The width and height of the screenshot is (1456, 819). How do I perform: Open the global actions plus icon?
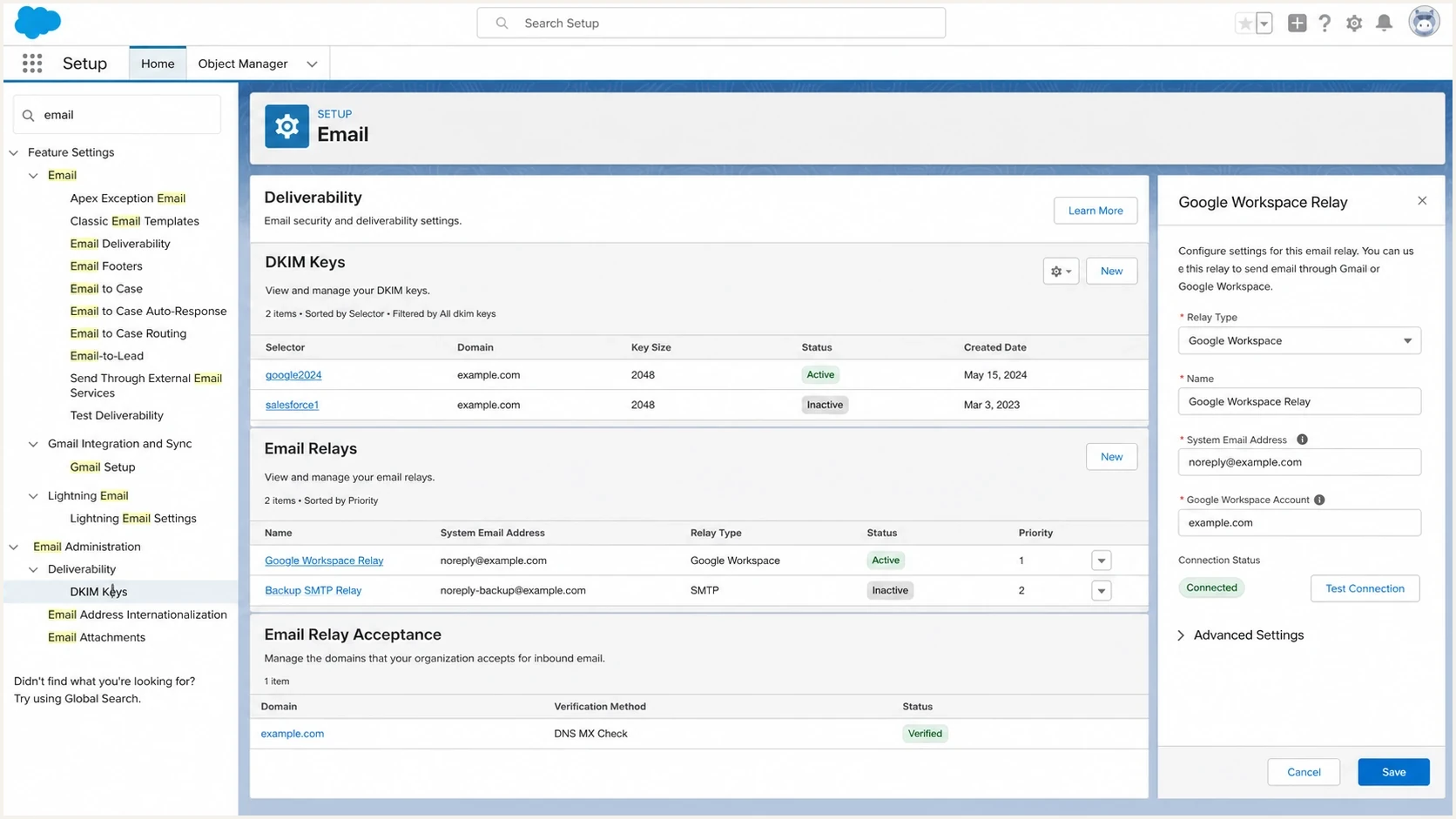pos(1297,23)
